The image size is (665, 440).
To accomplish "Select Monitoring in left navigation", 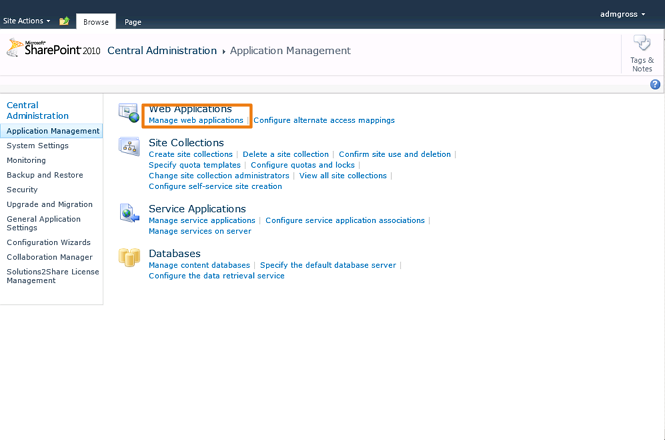I will pos(26,160).
